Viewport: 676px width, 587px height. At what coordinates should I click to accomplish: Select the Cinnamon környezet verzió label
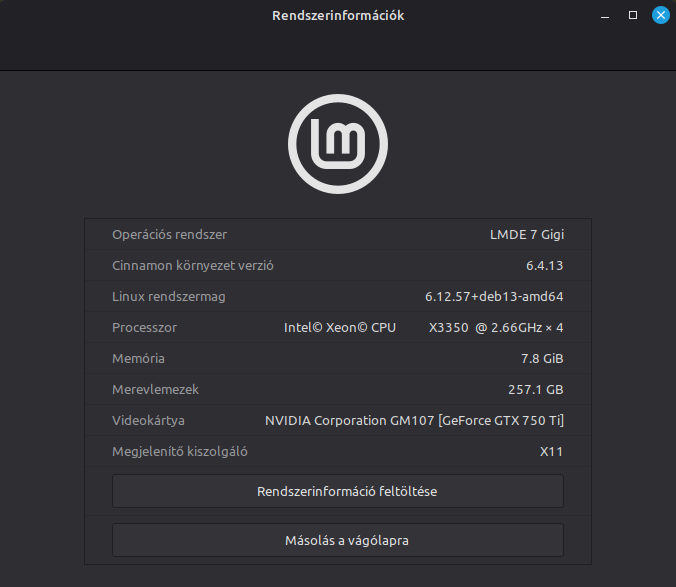tap(193, 265)
